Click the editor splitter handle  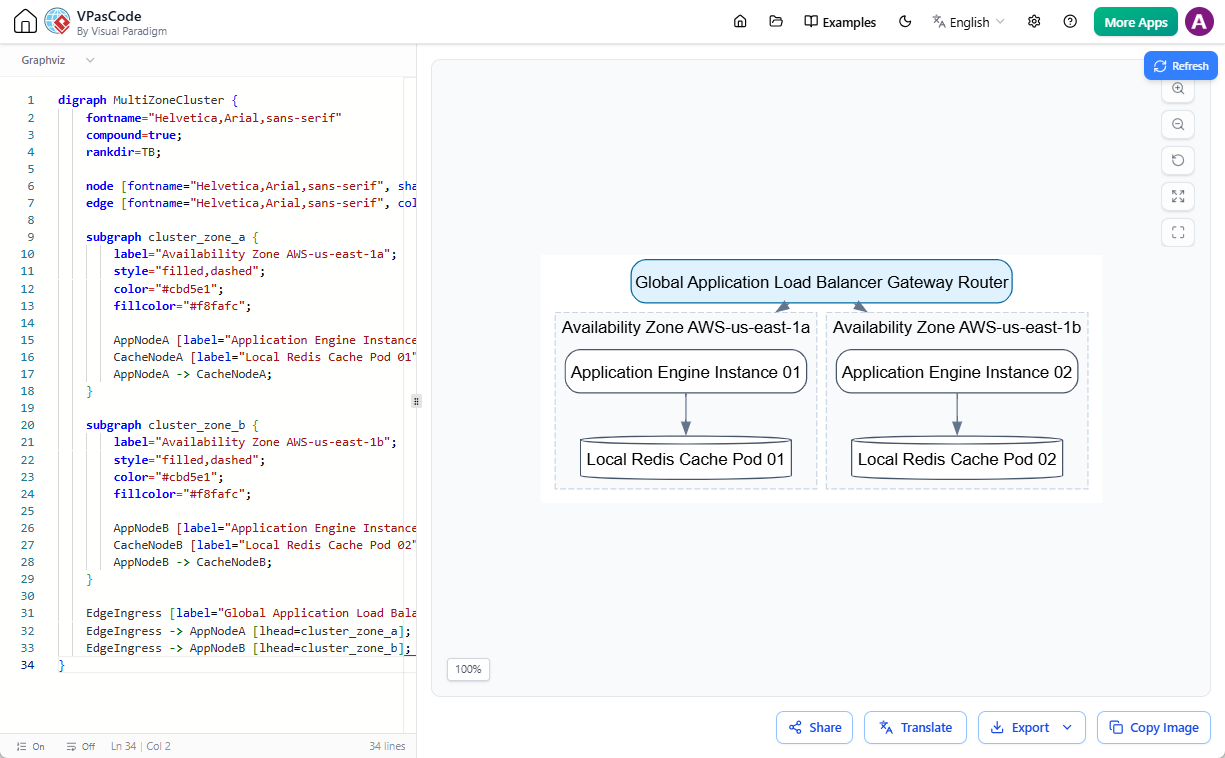(x=416, y=401)
